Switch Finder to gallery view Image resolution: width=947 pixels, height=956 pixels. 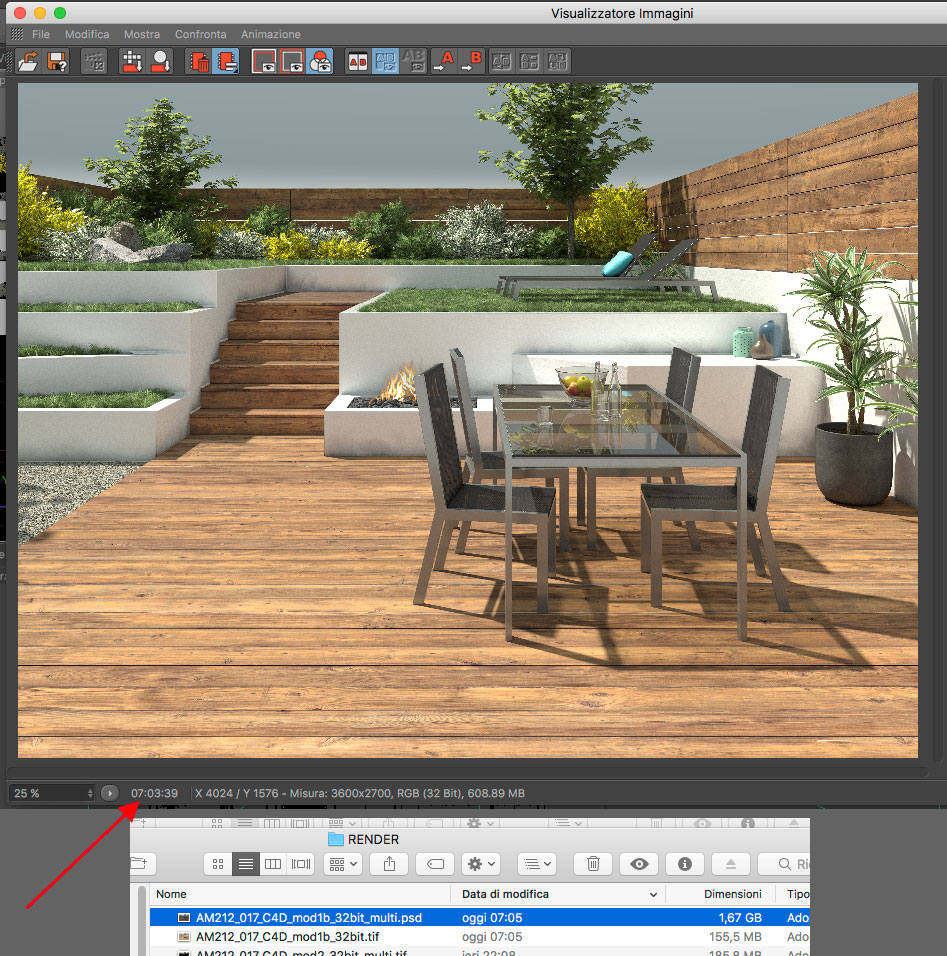click(x=301, y=864)
